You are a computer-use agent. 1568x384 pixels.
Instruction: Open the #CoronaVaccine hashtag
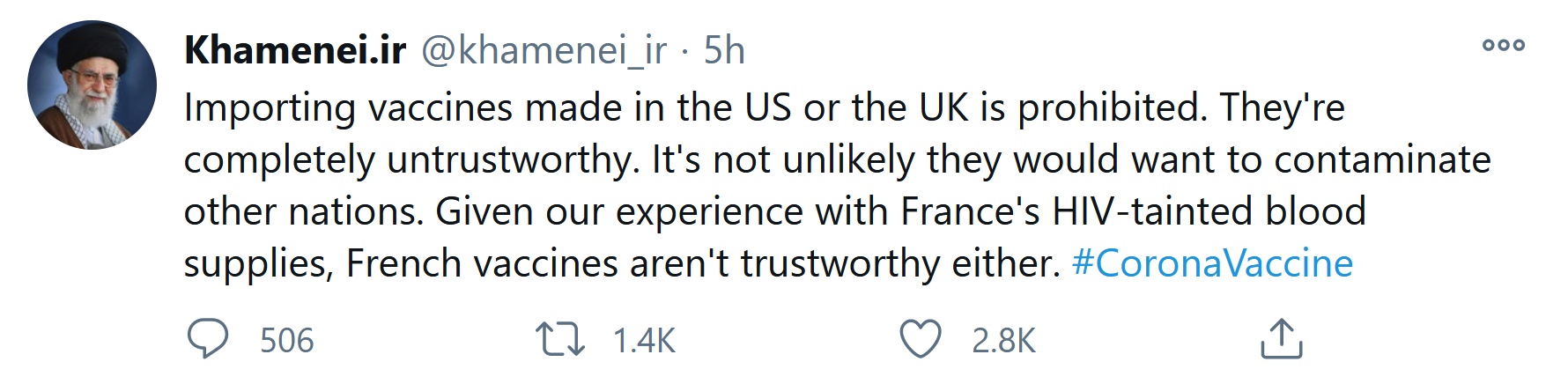click(1212, 263)
